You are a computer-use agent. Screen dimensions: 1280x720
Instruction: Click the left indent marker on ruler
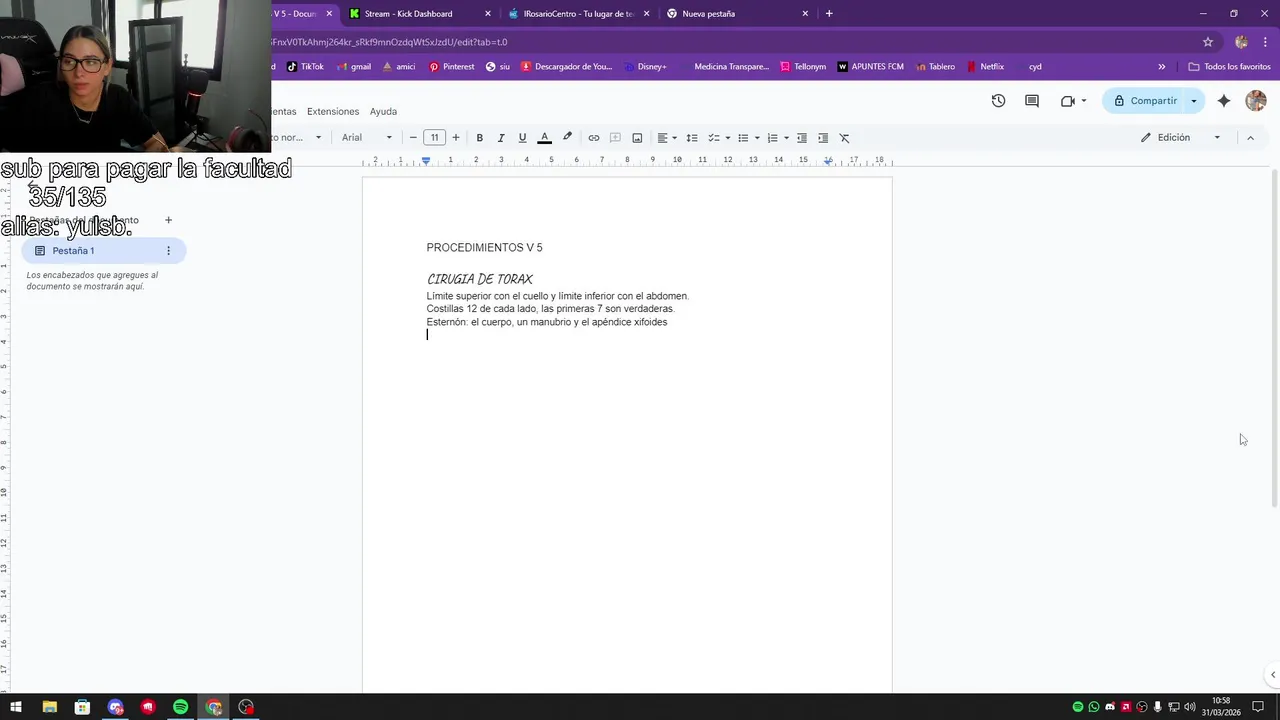tap(426, 161)
